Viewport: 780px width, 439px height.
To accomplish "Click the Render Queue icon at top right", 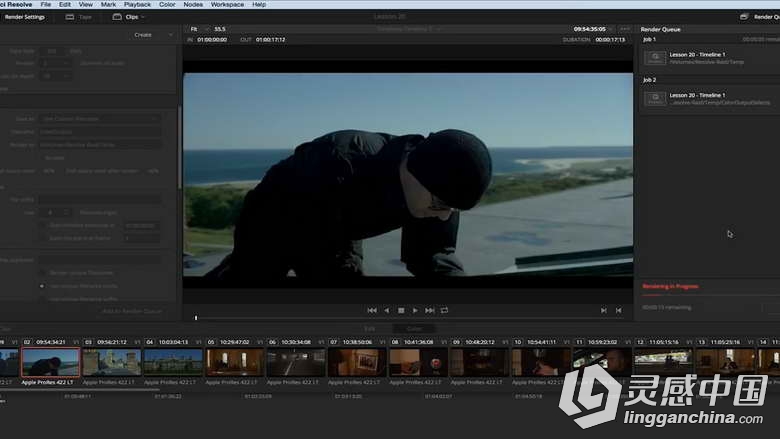I will [744, 17].
